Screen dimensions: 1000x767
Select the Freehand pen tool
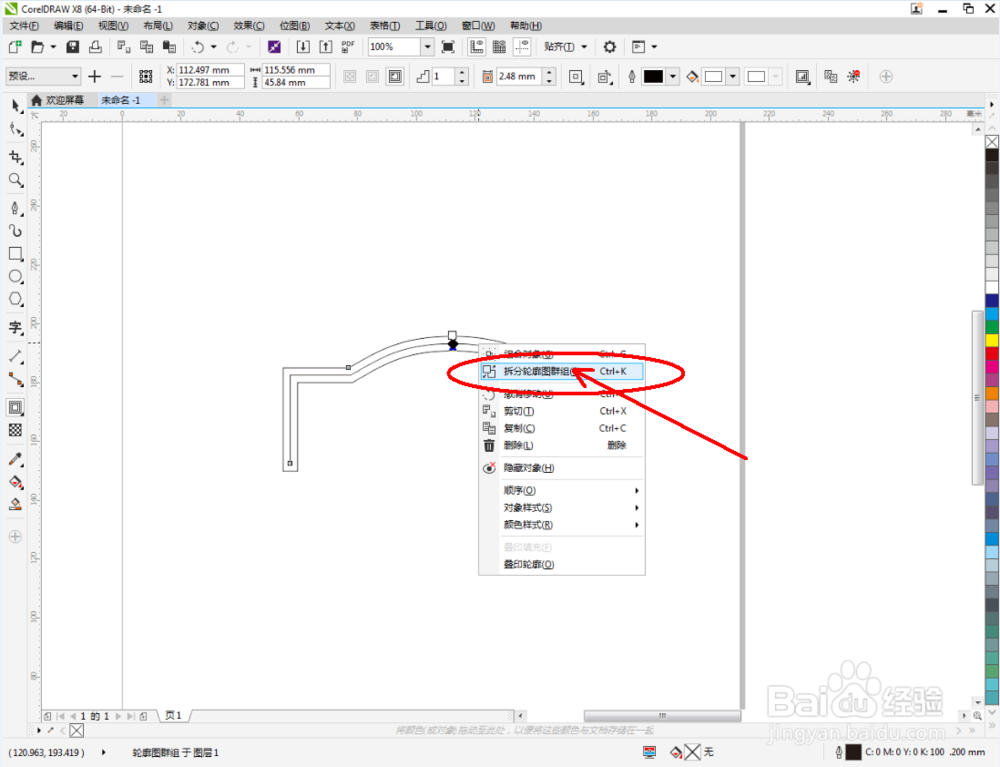[x=16, y=208]
